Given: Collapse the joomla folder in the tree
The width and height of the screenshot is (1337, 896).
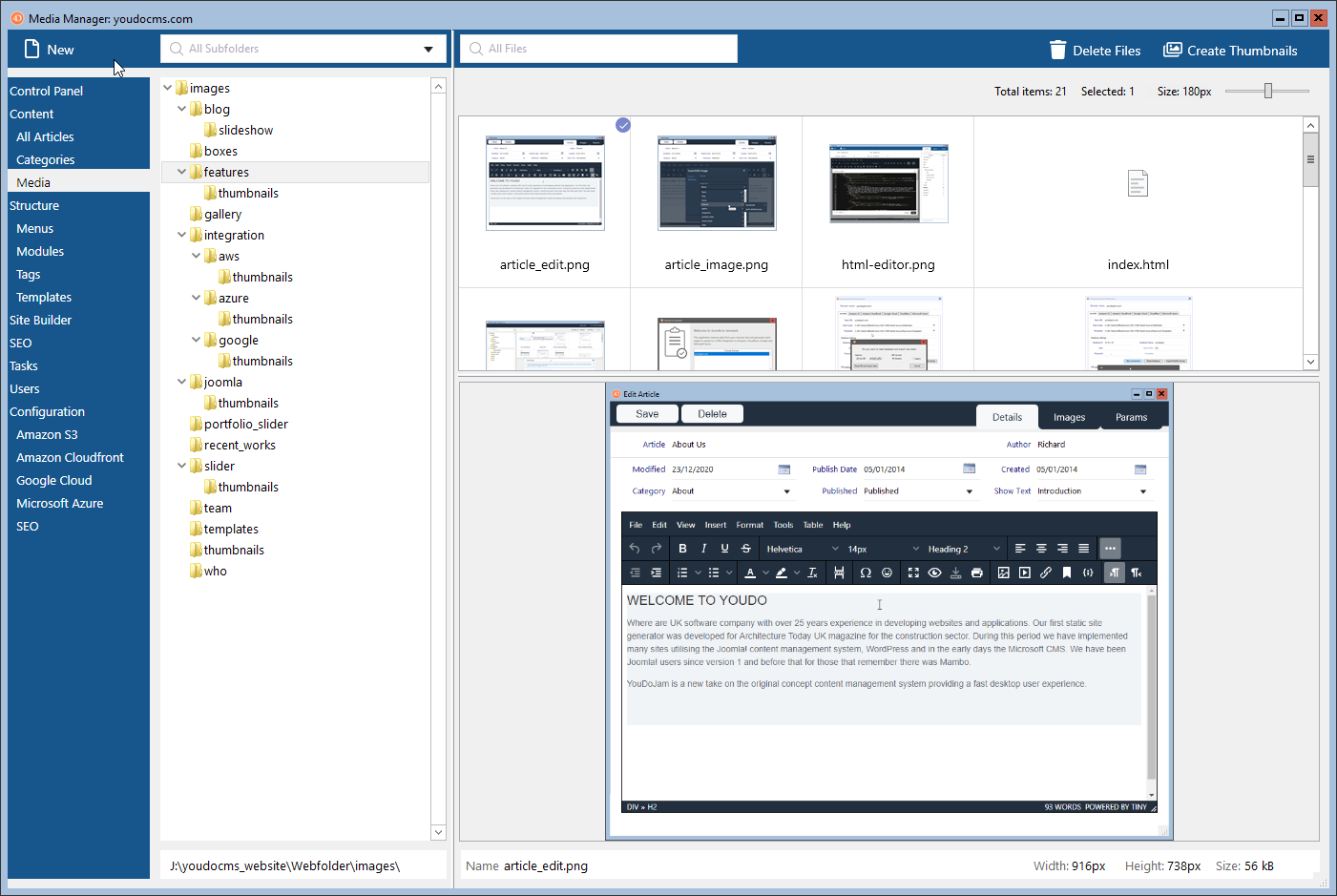Looking at the screenshot, I should (x=182, y=382).
